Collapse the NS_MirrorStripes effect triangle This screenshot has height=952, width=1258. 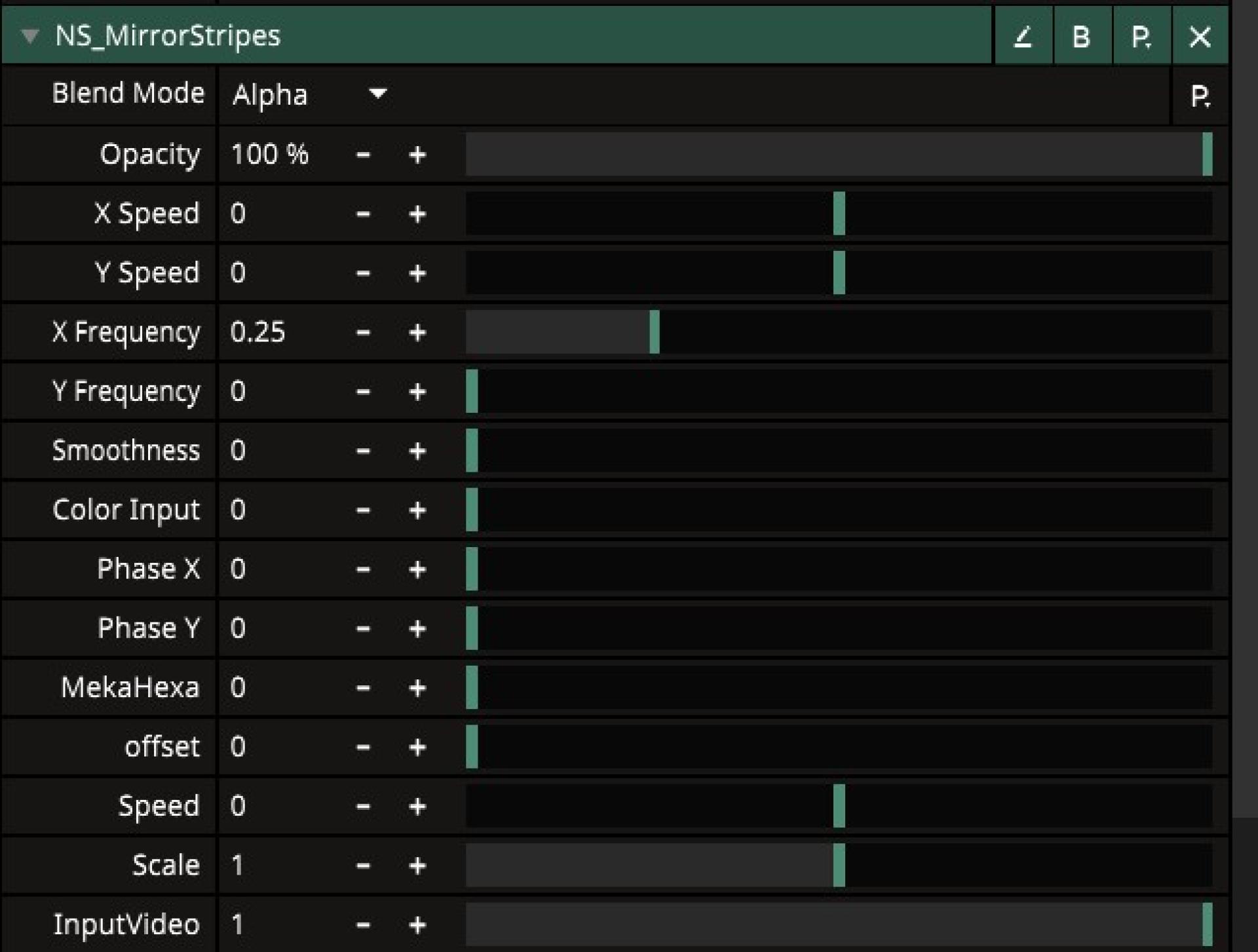(29, 35)
